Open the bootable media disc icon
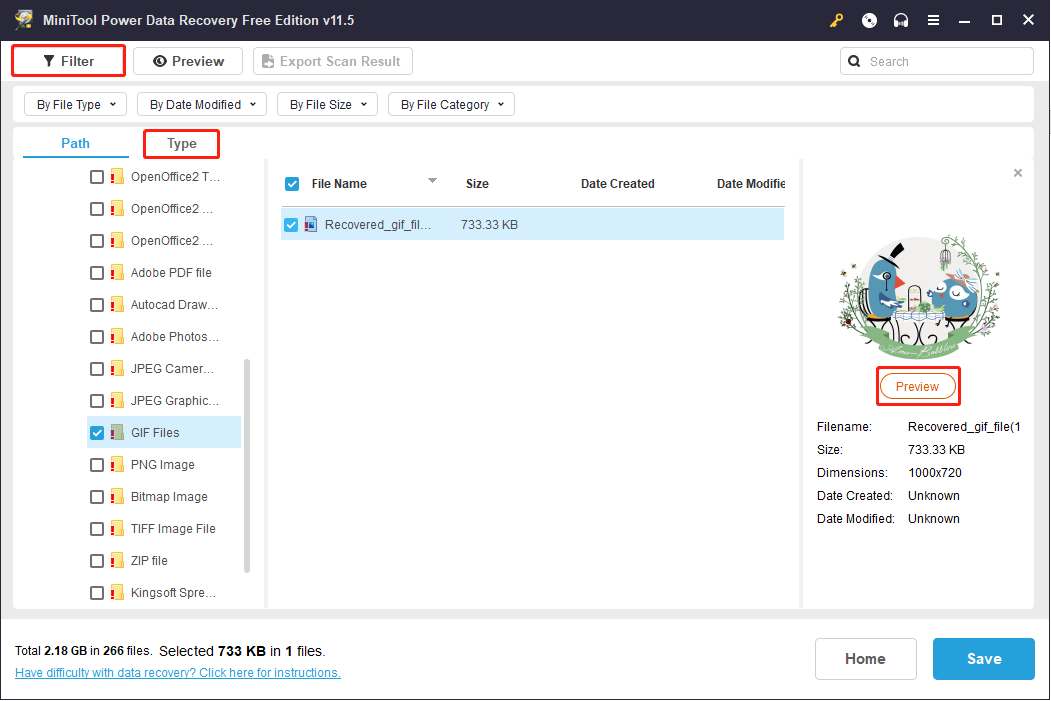 click(869, 20)
